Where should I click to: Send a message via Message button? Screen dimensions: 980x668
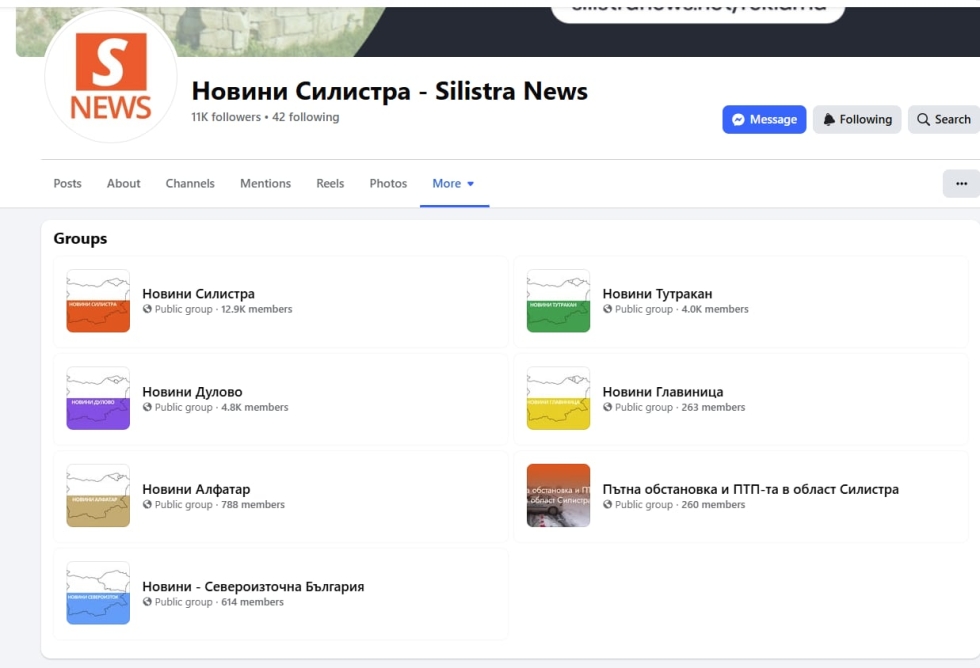(x=764, y=120)
